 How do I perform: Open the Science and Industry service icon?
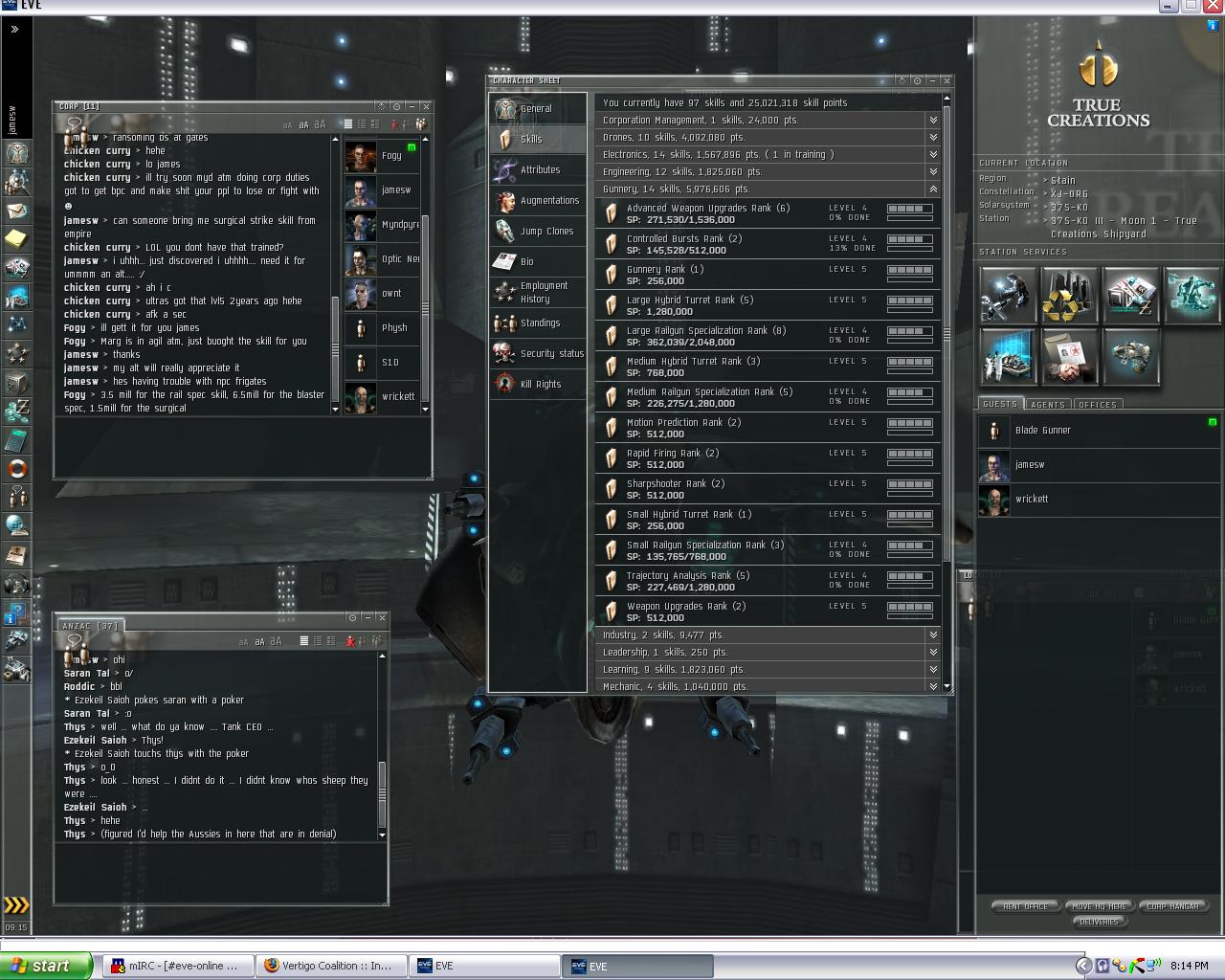[1008, 356]
